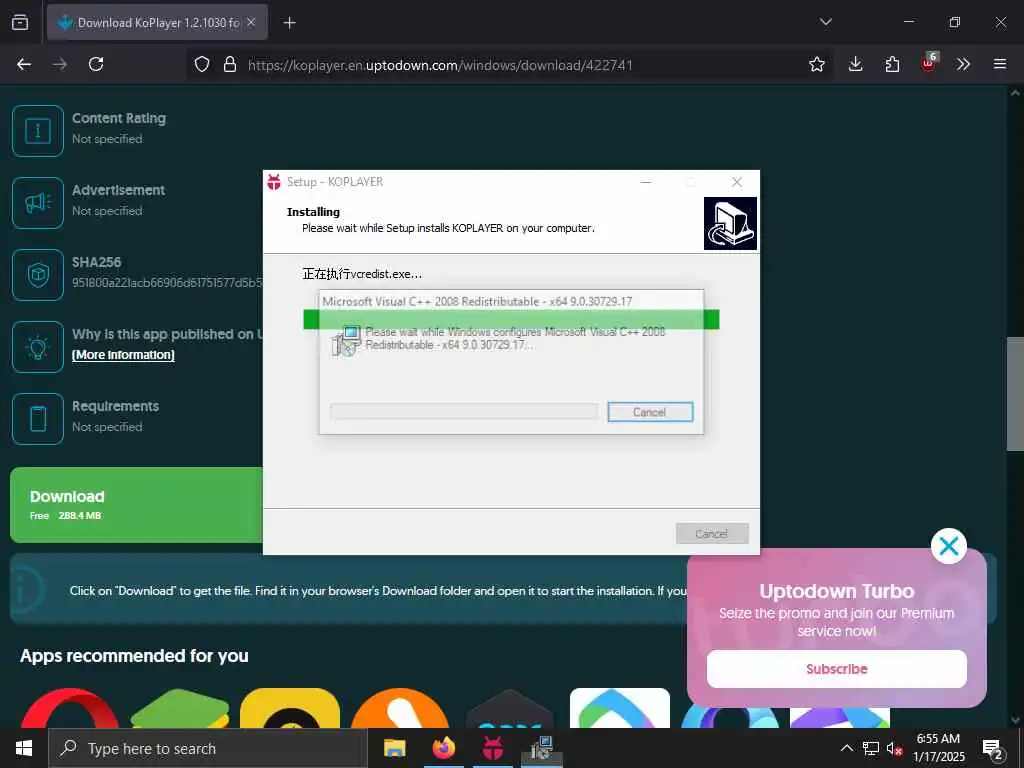Click the 'Apps recommended for you' heading
The image size is (1024, 768).
pyautogui.click(x=135, y=656)
